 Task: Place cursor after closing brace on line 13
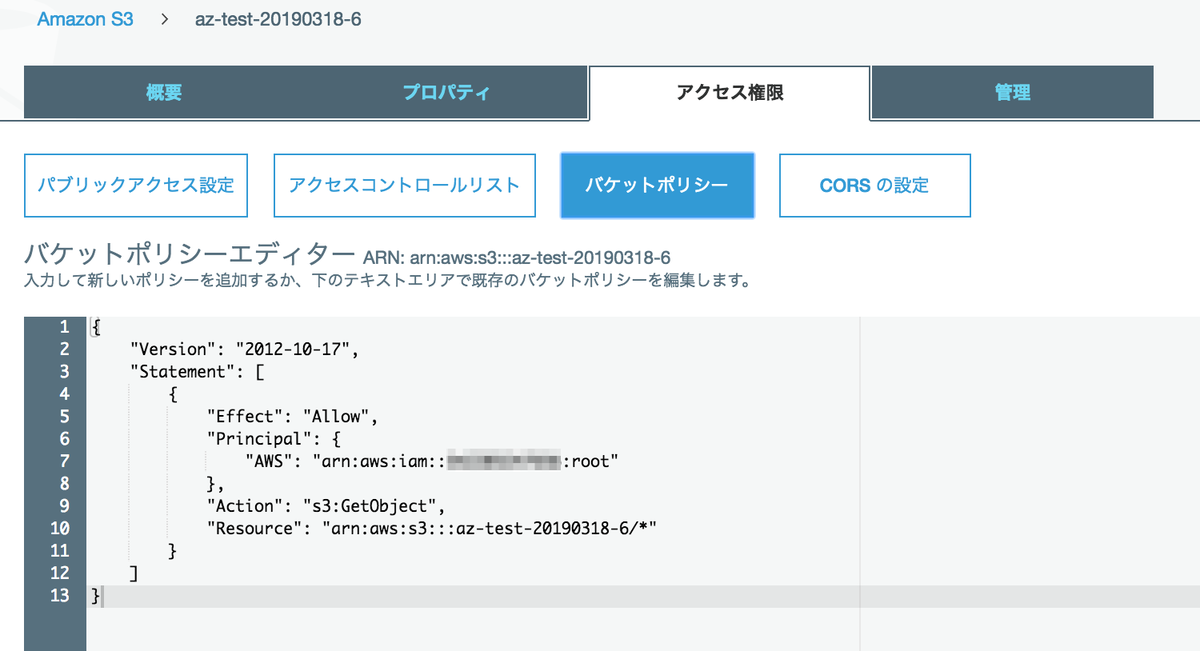(x=102, y=596)
